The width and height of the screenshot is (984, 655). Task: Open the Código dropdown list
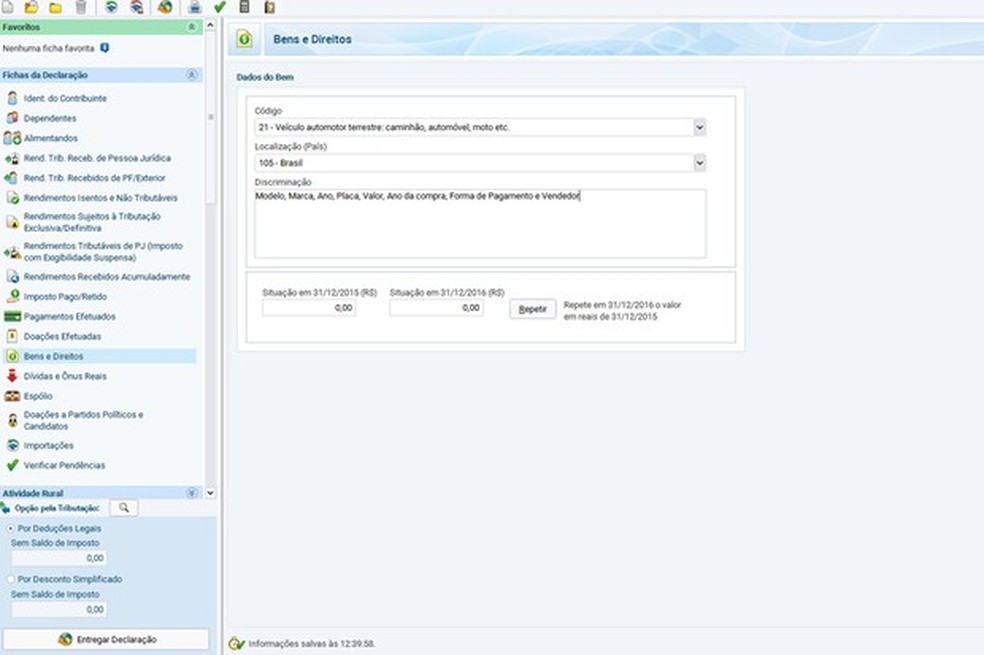[x=699, y=127]
